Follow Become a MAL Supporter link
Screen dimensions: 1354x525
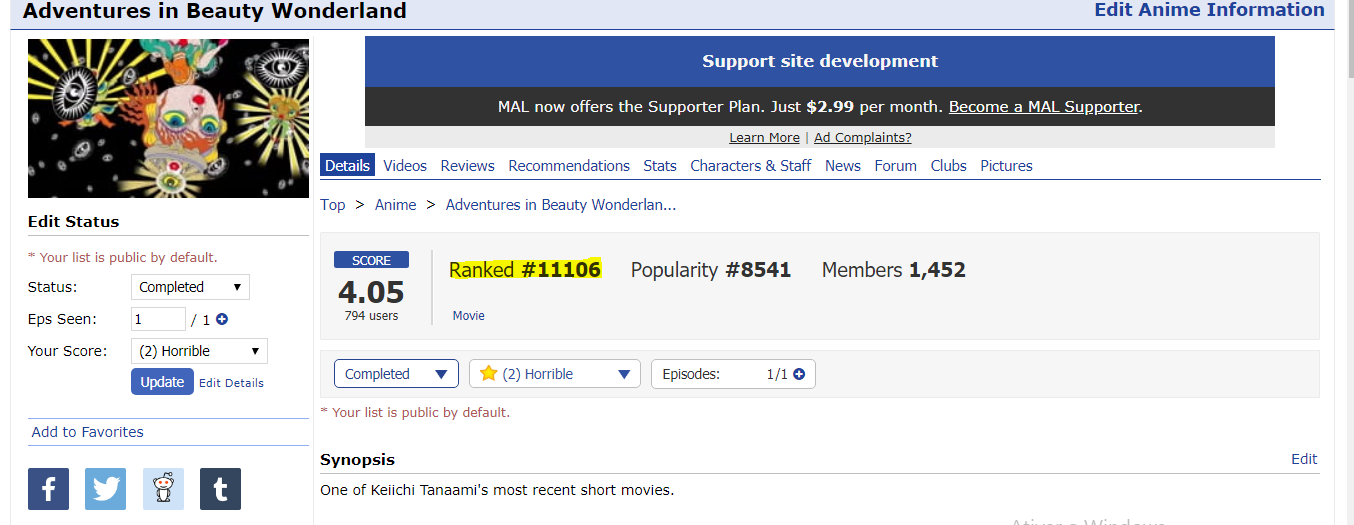click(x=1044, y=106)
